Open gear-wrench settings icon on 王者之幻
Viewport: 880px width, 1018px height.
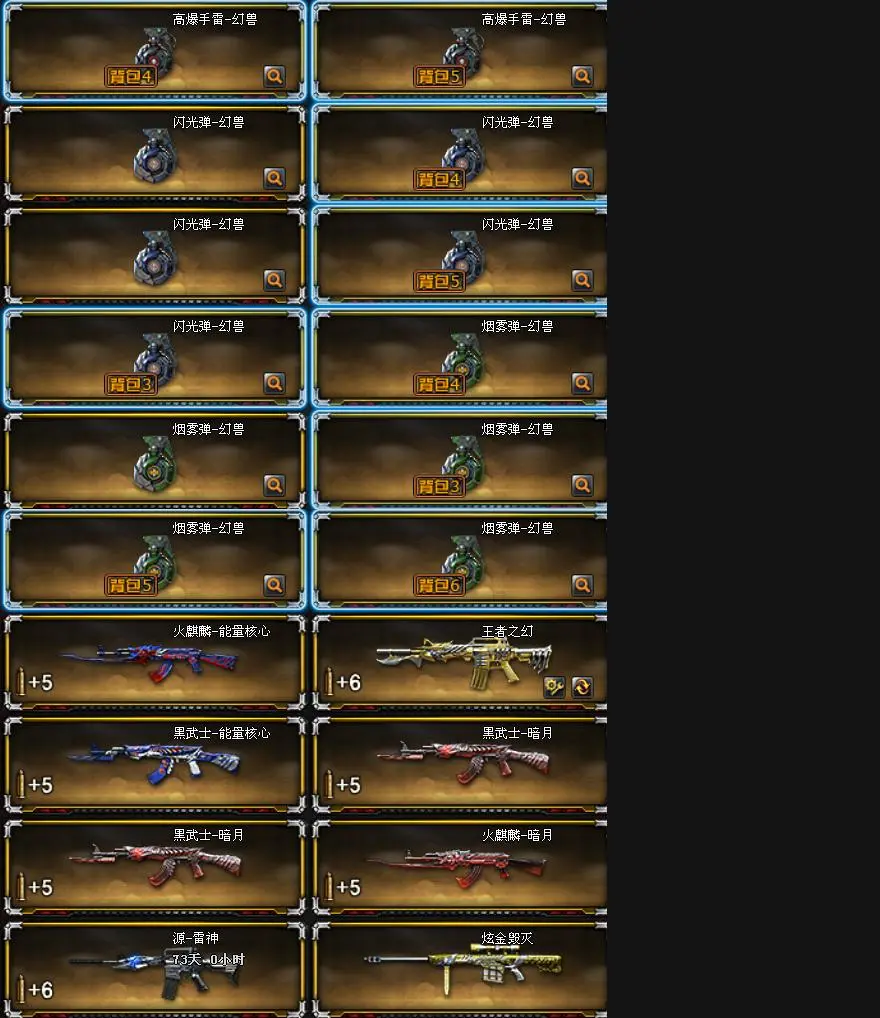pyautogui.click(x=554, y=687)
